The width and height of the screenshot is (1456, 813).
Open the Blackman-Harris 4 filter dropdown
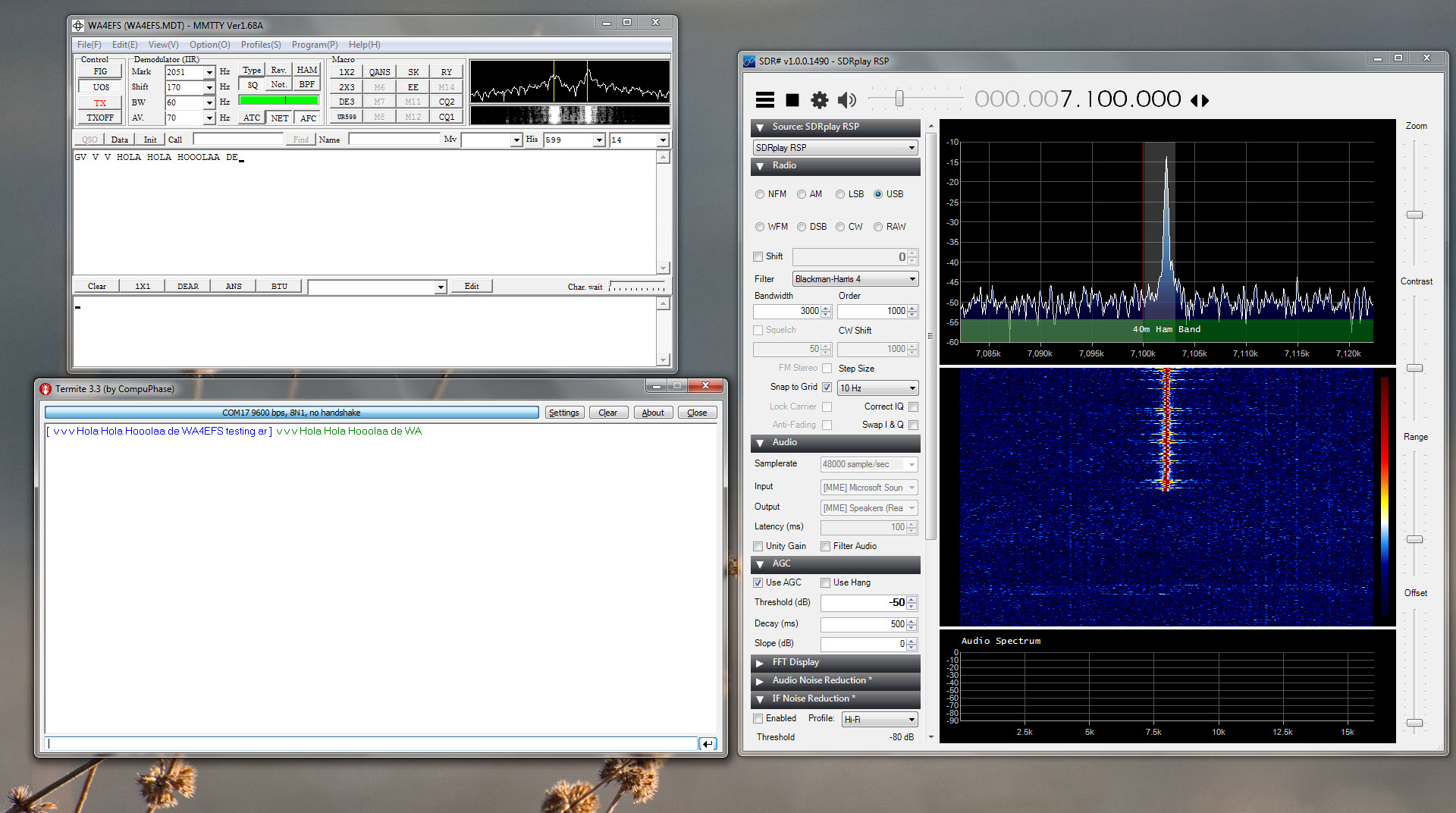pyautogui.click(x=855, y=278)
